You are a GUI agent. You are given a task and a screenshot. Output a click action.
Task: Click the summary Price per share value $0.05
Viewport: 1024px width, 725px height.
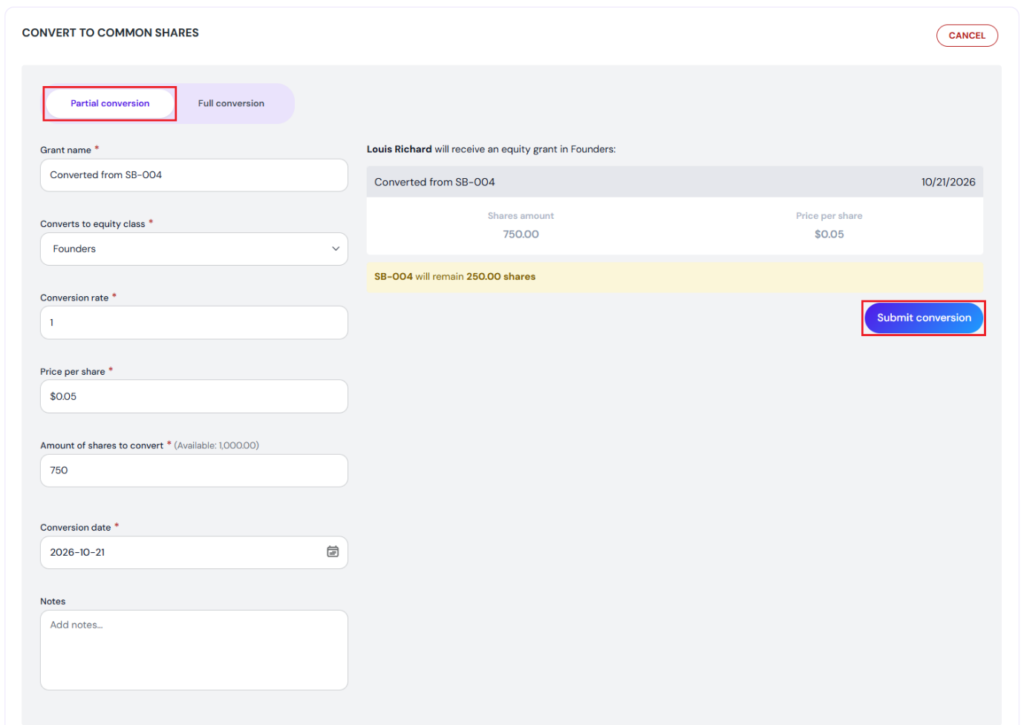coord(829,234)
